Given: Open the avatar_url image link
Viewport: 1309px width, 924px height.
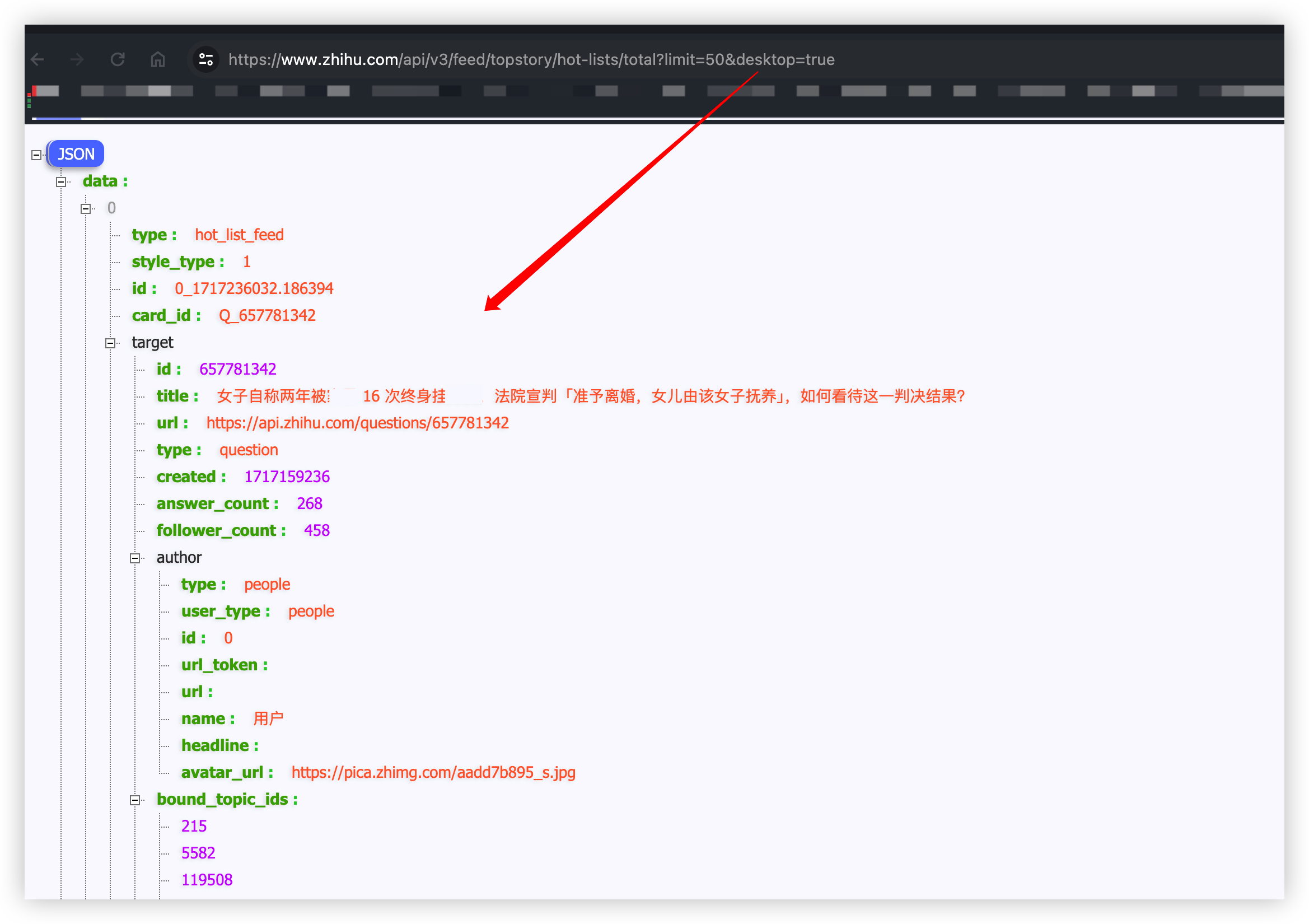Looking at the screenshot, I should pyautogui.click(x=433, y=772).
